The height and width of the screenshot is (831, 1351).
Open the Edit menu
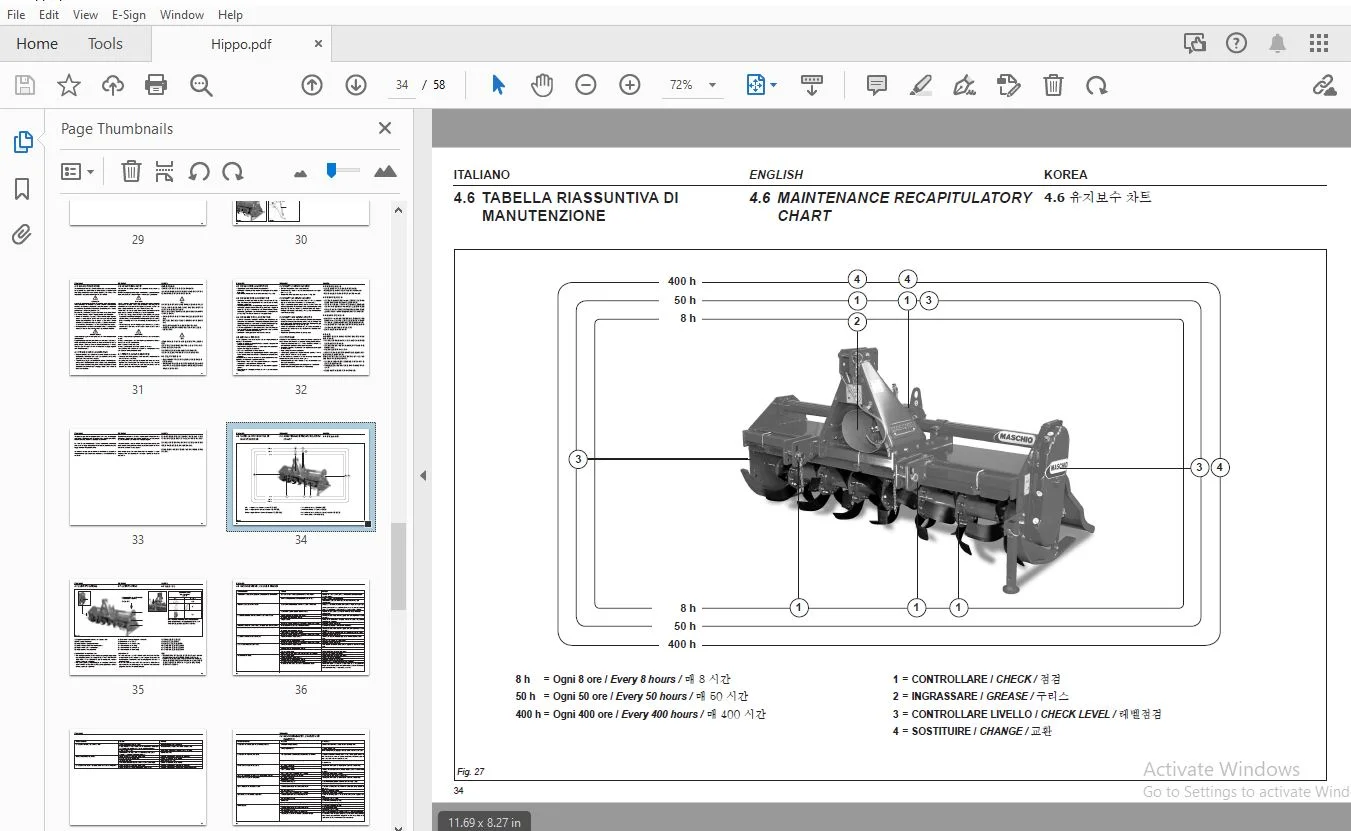click(x=48, y=14)
